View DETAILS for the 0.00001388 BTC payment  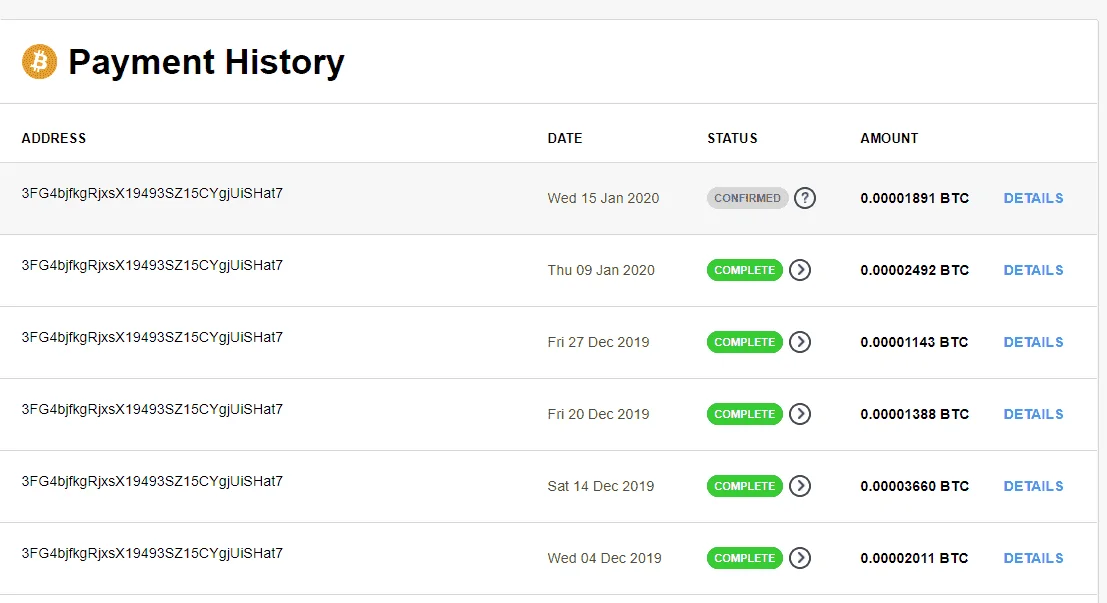tap(1034, 414)
